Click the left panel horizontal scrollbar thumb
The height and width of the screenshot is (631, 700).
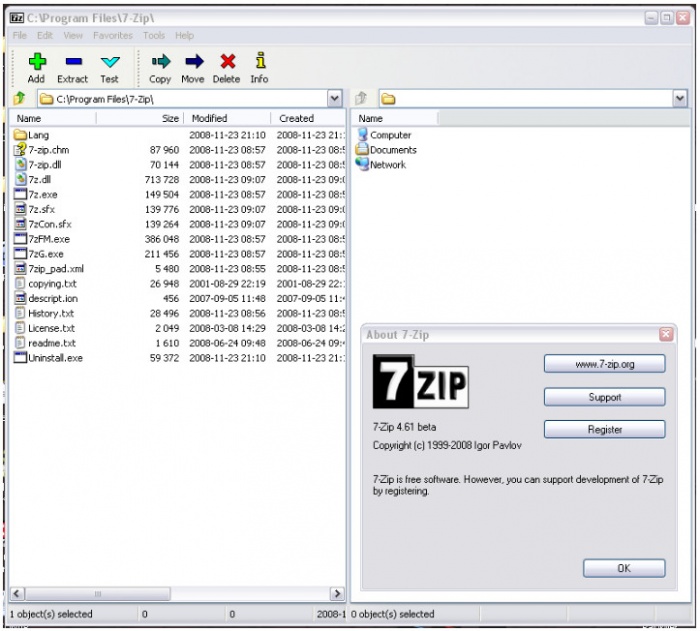[98, 593]
